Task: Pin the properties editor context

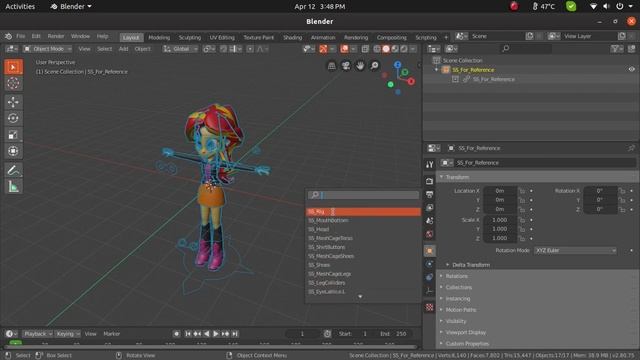Action: coord(631,148)
